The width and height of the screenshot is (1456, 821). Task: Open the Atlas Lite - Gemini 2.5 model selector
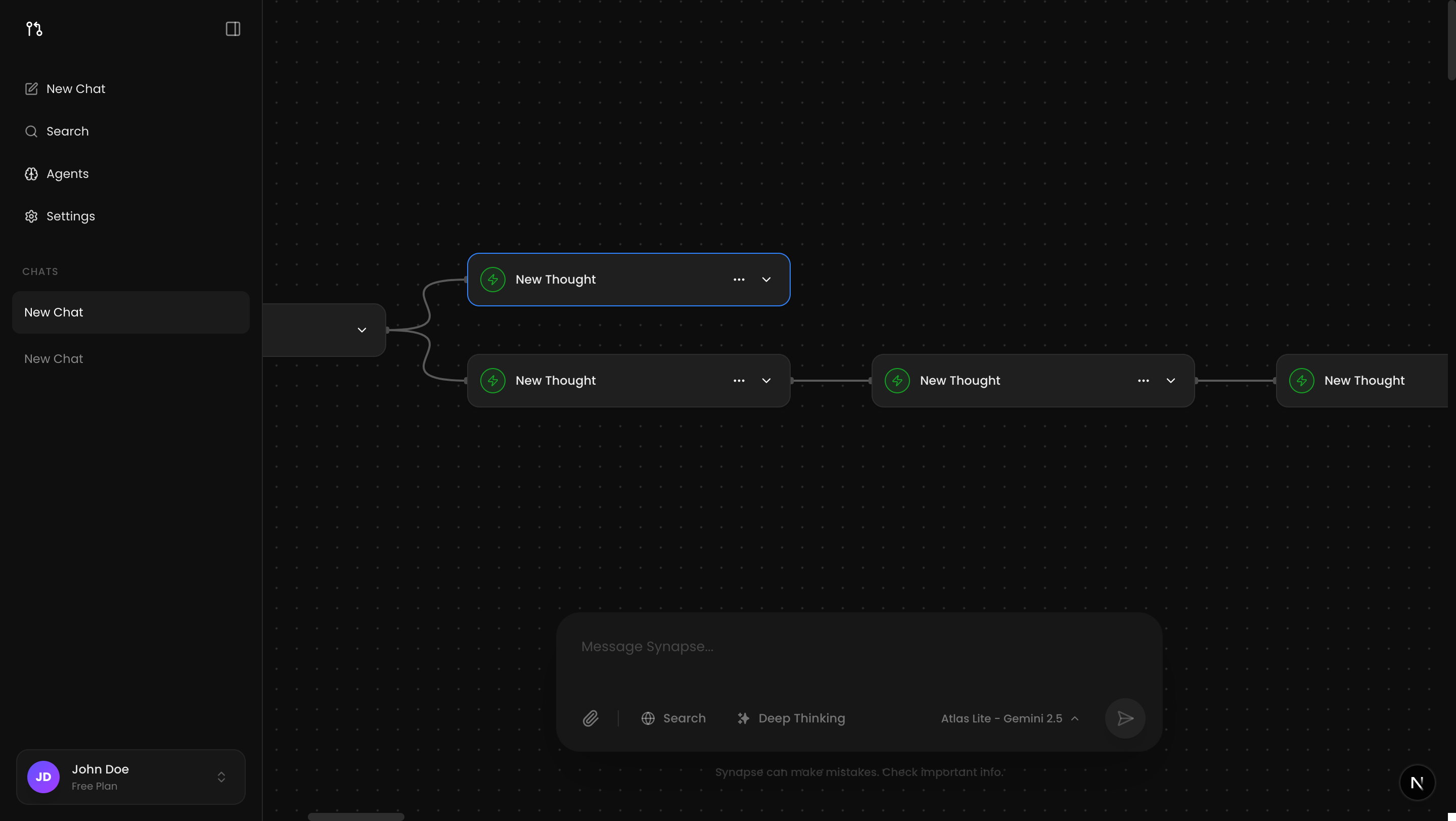[1010, 718]
